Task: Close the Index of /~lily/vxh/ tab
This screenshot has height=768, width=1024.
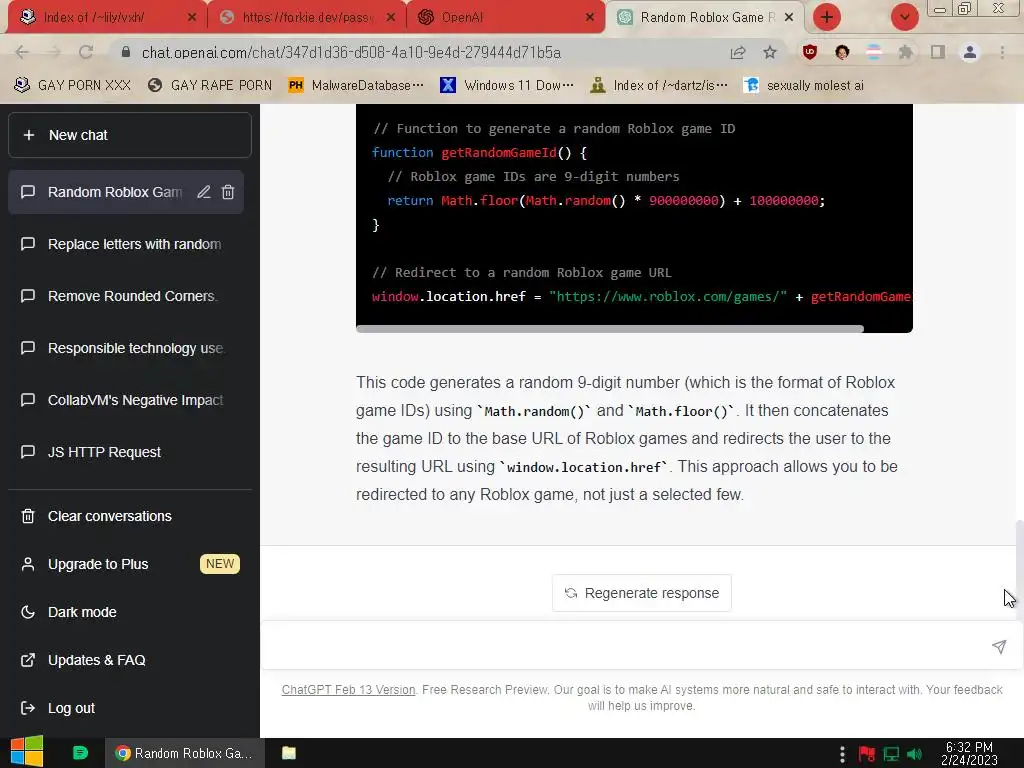Action: (191, 18)
